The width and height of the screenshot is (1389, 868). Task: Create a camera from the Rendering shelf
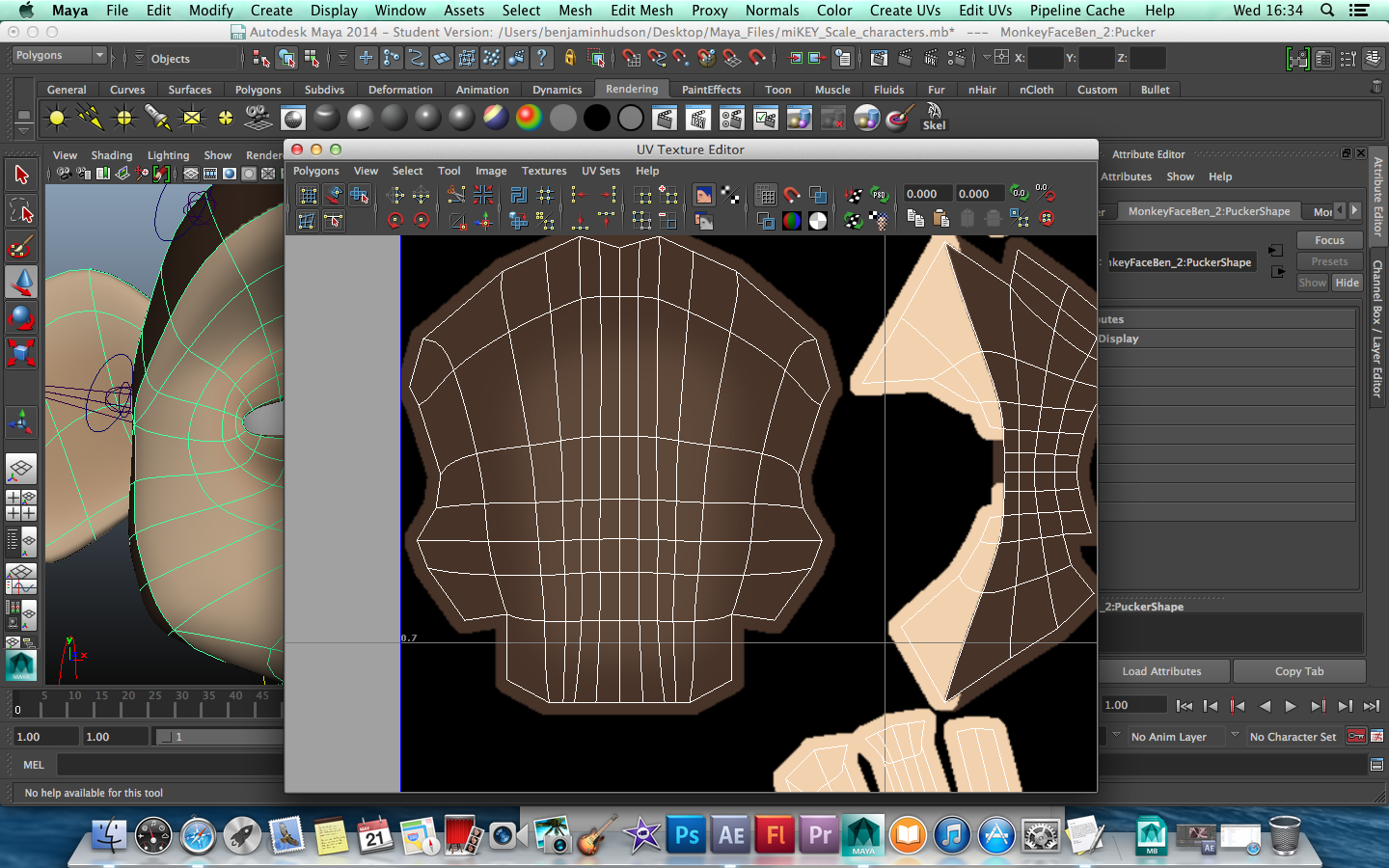[x=259, y=119]
